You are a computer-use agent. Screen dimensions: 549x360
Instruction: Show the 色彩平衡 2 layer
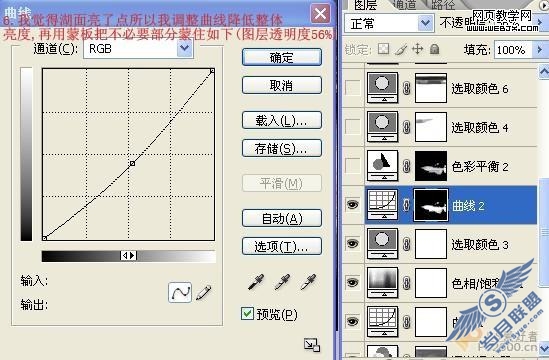(x=353, y=165)
